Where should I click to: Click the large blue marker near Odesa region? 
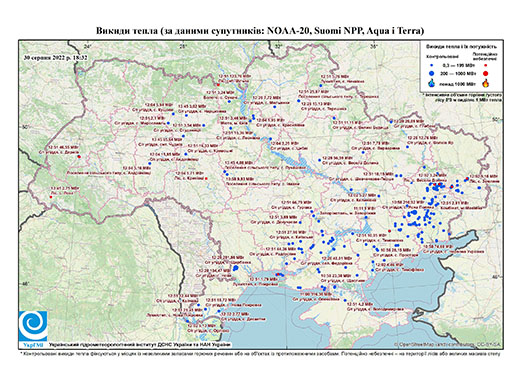click(235, 268)
